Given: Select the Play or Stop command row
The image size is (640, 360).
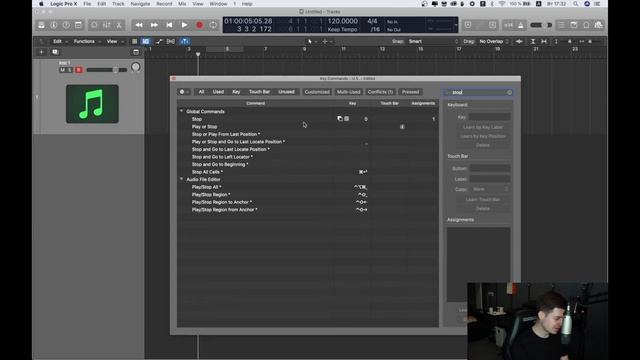Looking at the screenshot, I should (x=308, y=127).
